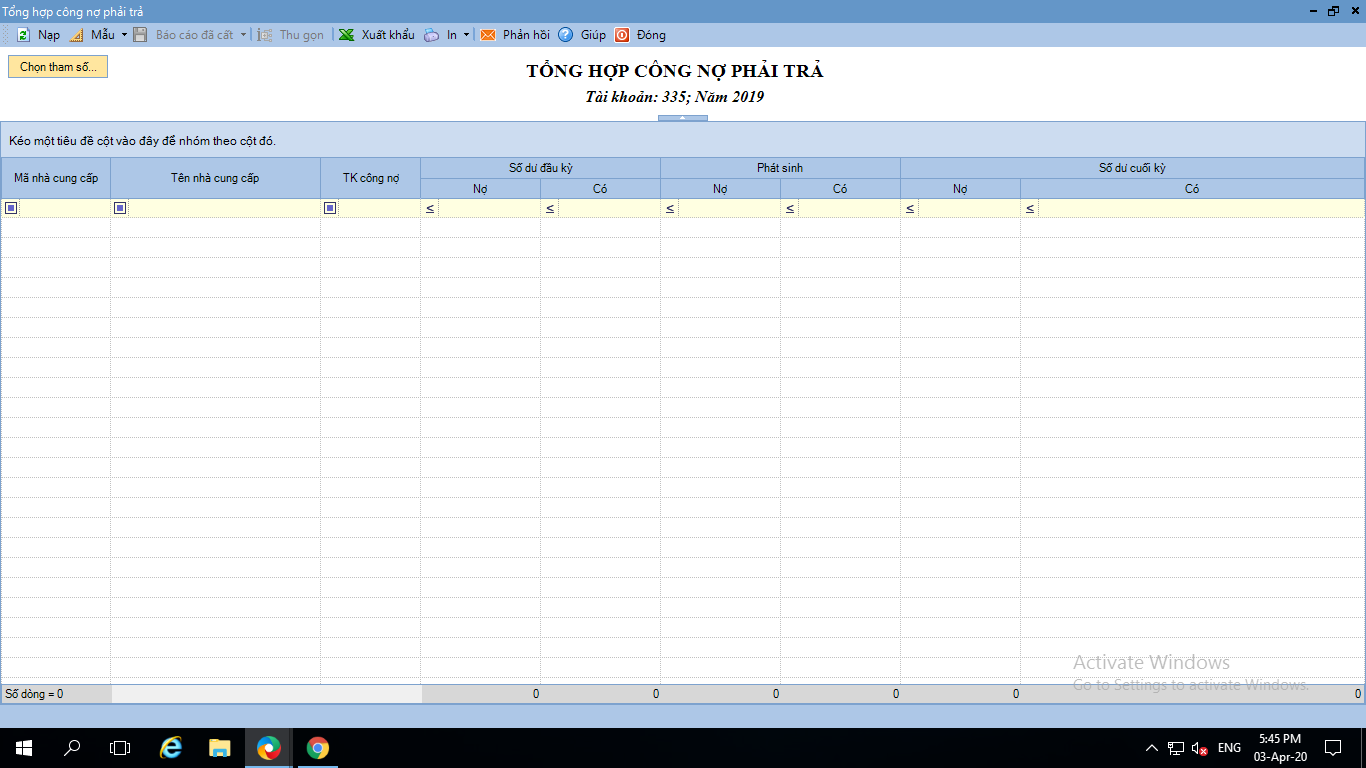Screen dimensions: 1366x768
Task: Toggle filter operator for Mã nhà cung cấp
Action: (11, 208)
